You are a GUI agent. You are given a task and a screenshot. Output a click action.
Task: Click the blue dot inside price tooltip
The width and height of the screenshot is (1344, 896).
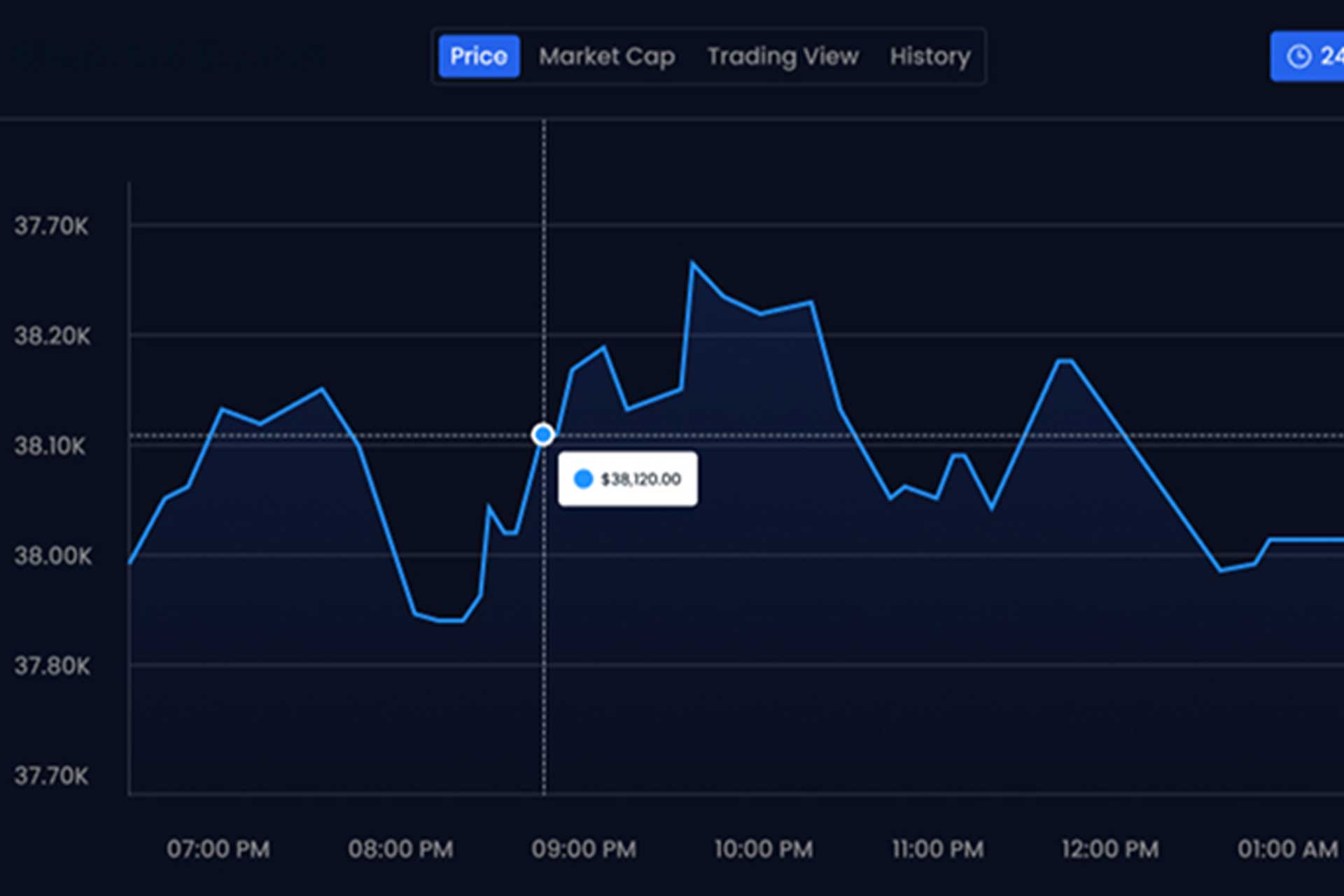pos(583,479)
